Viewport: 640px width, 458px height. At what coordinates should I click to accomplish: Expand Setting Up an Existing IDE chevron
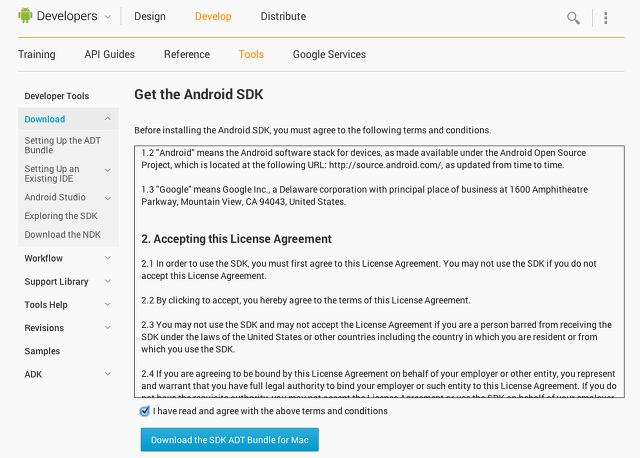click(x=108, y=170)
